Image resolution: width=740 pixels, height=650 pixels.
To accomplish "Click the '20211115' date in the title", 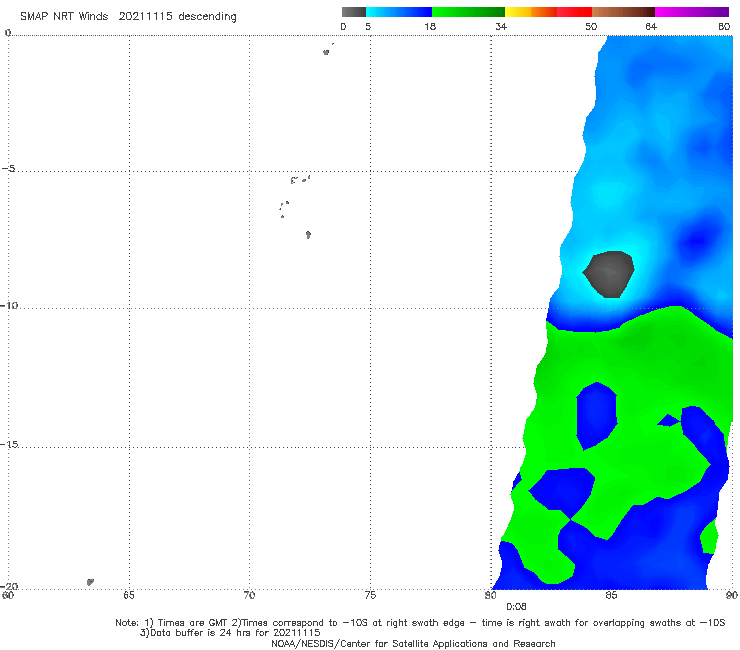I will 145,16.
